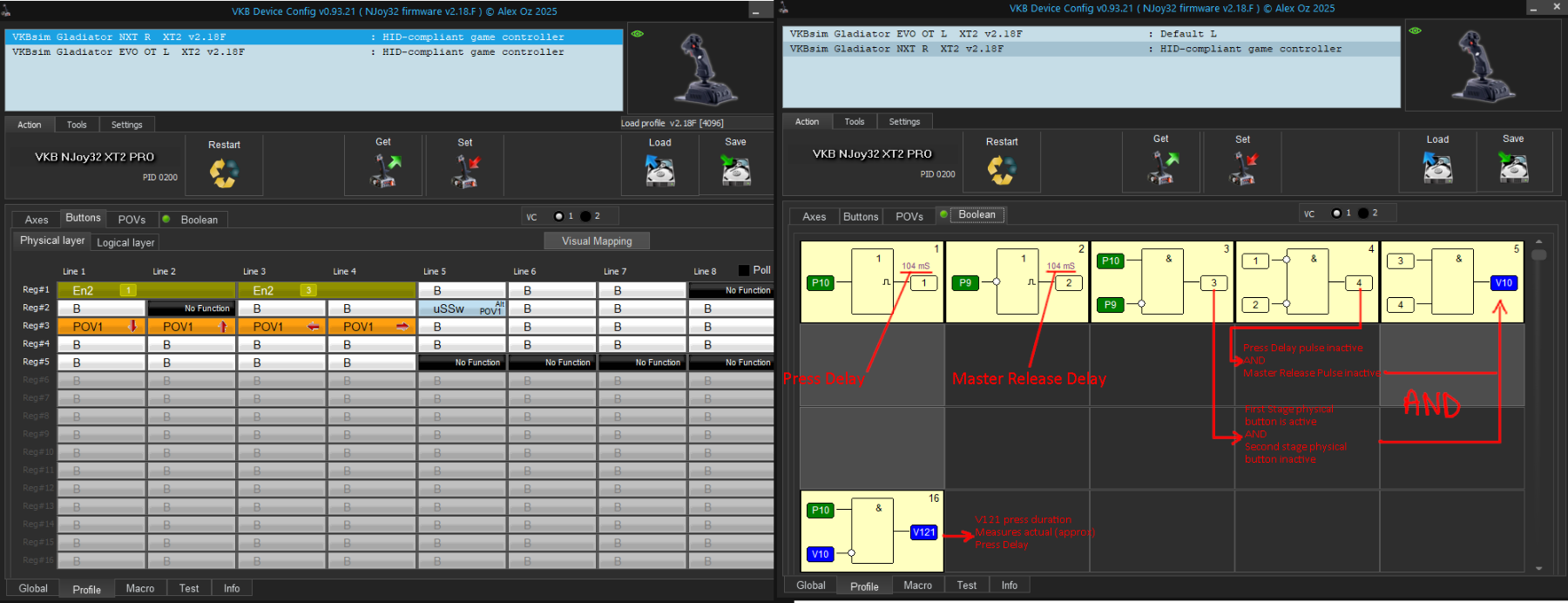This screenshot has height=603, width=1568.
Task: Click the Save icon in the right window
Action: point(1513,166)
